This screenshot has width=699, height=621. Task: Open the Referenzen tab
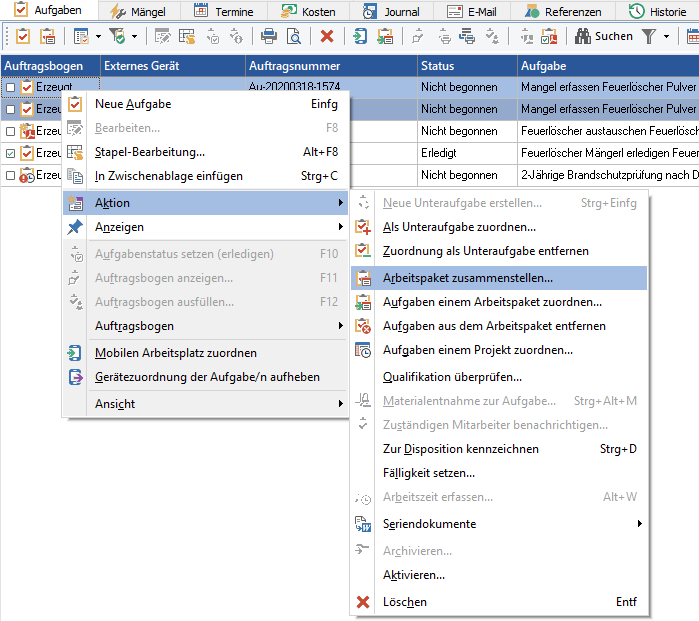pyautogui.click(x=563, y=12)
